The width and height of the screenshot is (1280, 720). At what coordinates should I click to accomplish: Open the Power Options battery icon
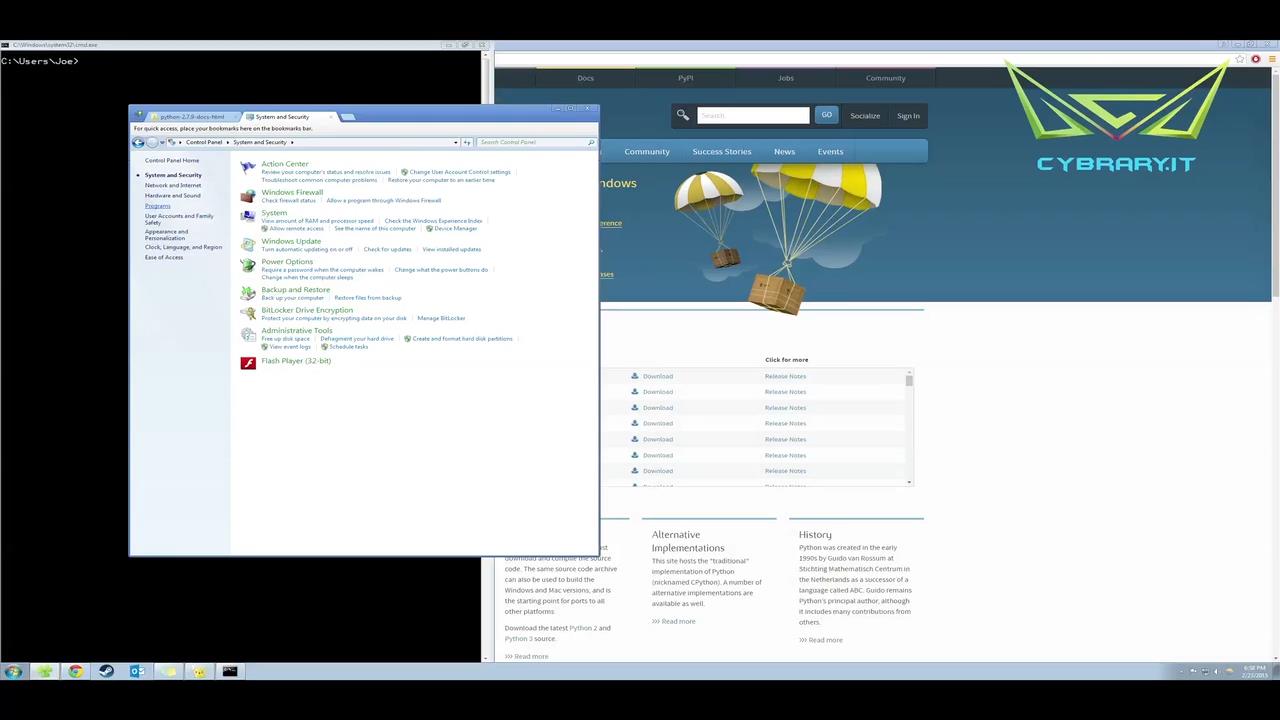pos(248,265)
